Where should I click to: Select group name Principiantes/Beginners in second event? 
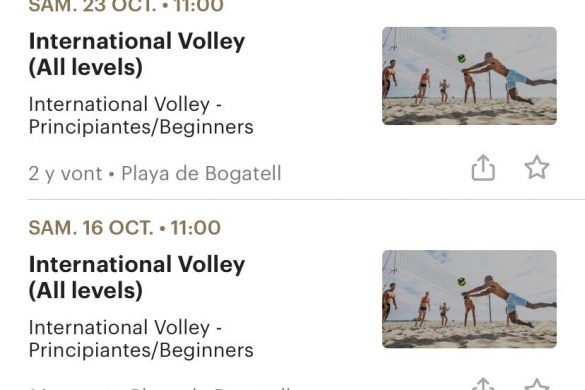point(141,350)
